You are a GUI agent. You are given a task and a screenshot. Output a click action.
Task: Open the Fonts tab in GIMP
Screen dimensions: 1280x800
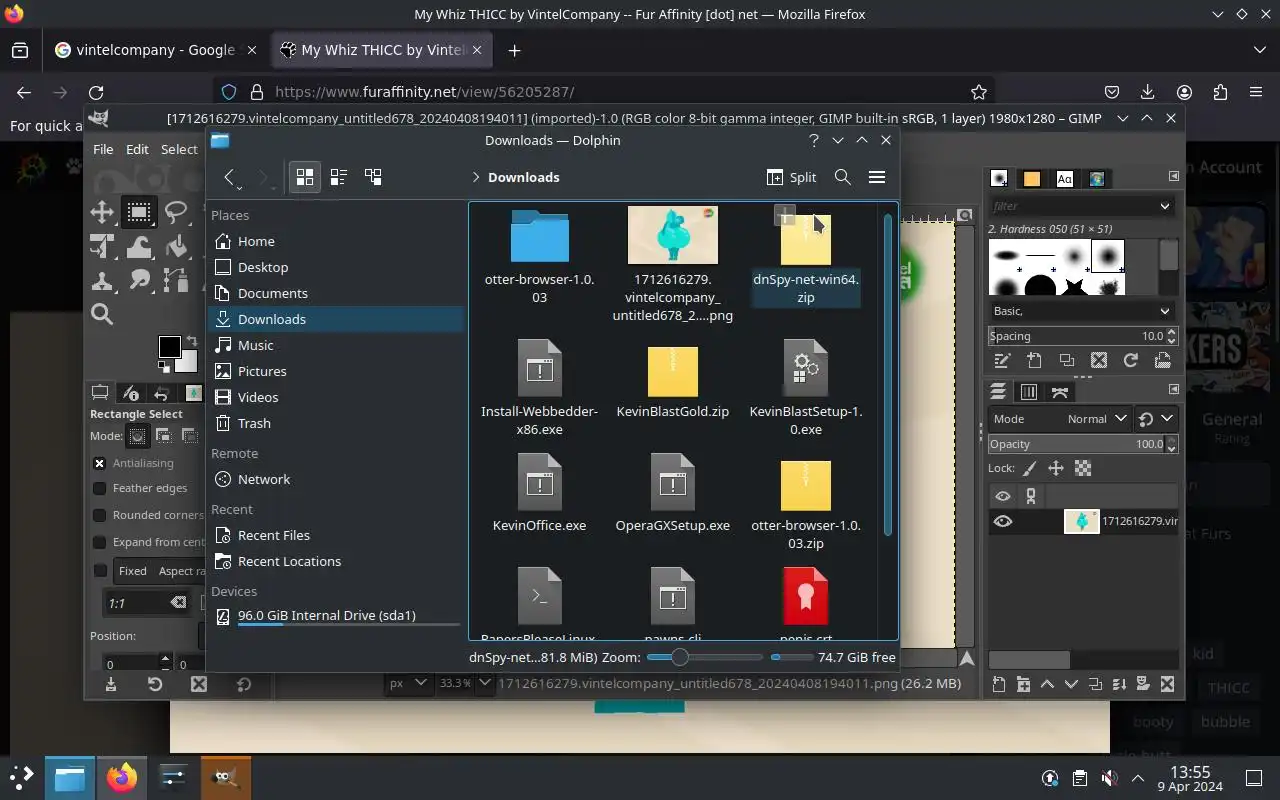(1064, 178)
